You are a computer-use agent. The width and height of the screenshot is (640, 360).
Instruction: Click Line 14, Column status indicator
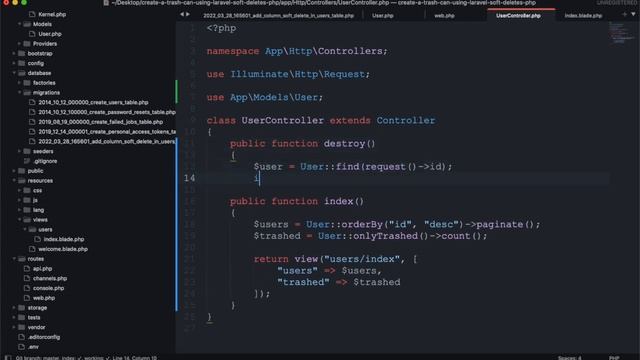[134, 358]
